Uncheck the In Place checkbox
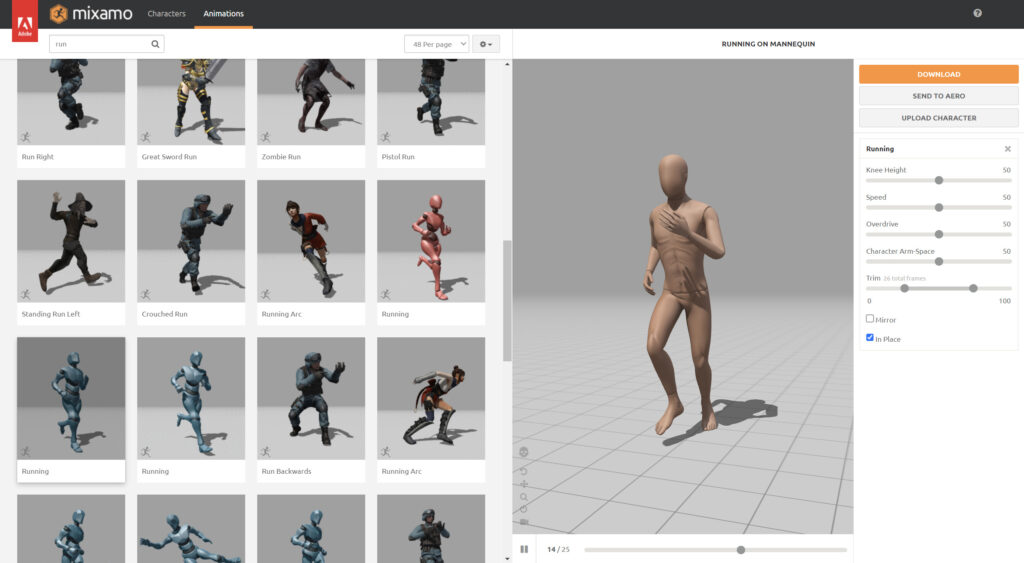 coord(870,338)
